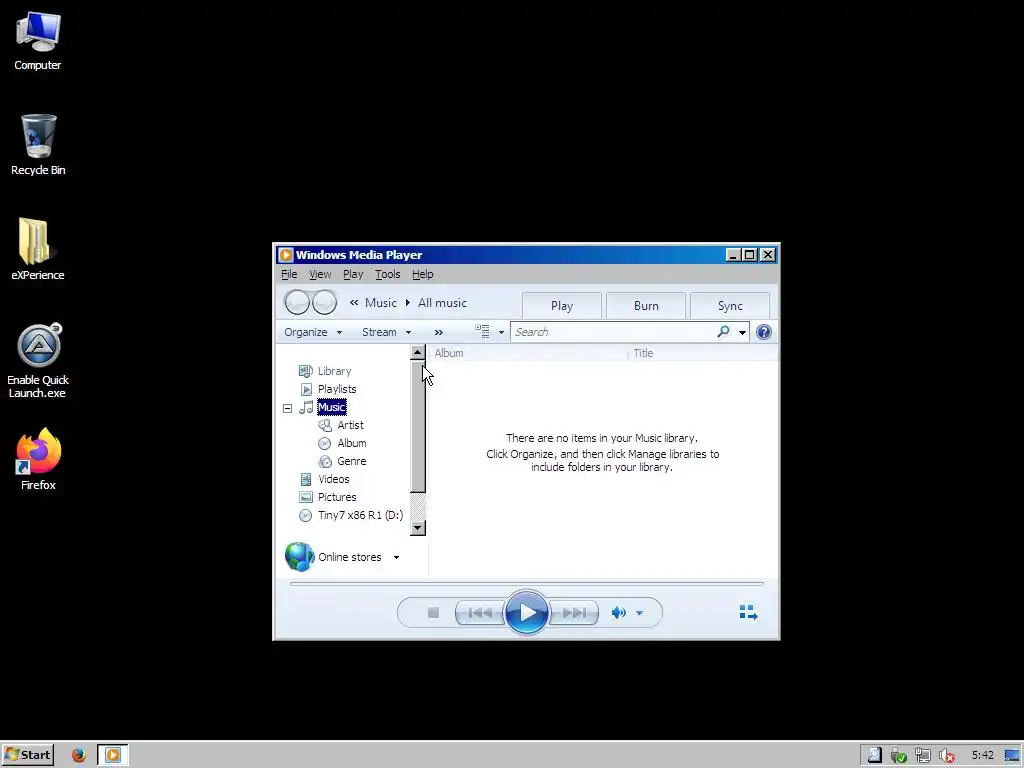Click the Next track button
This screenshot has width=1024, height=768.
[x=574, y=613]
